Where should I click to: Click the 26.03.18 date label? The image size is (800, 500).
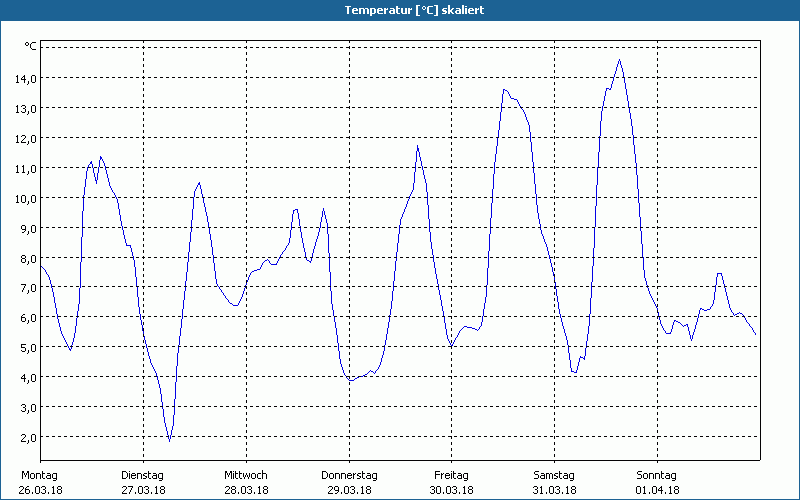pos(40,490)
